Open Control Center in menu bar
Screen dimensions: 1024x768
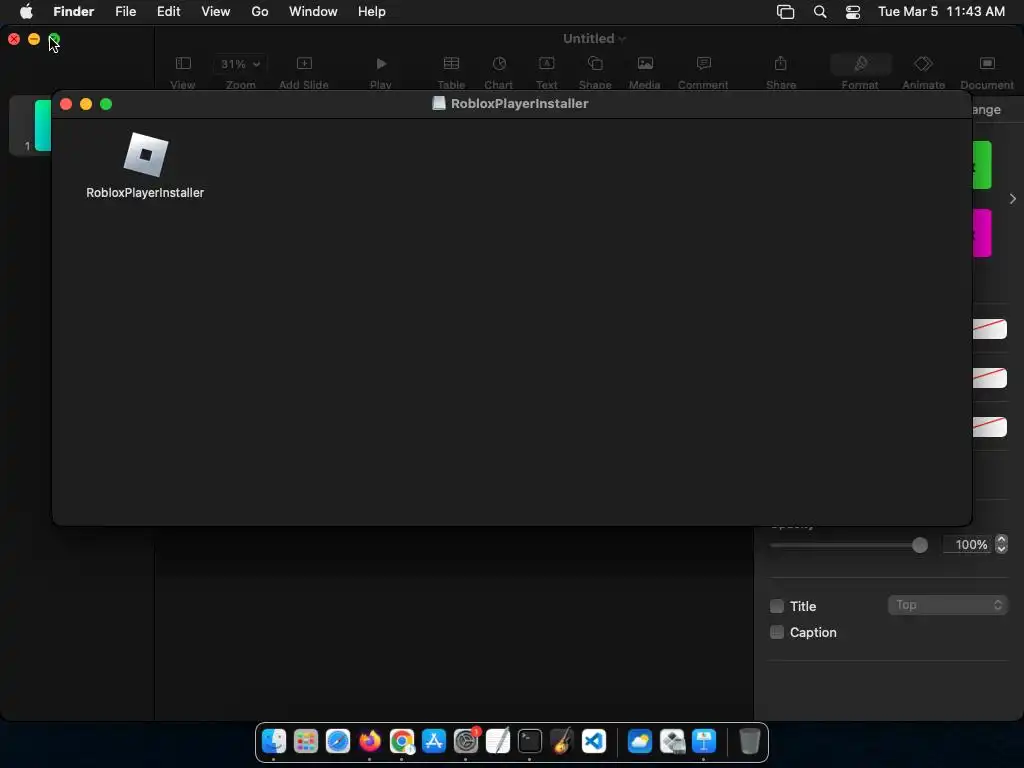pos(853,12)
